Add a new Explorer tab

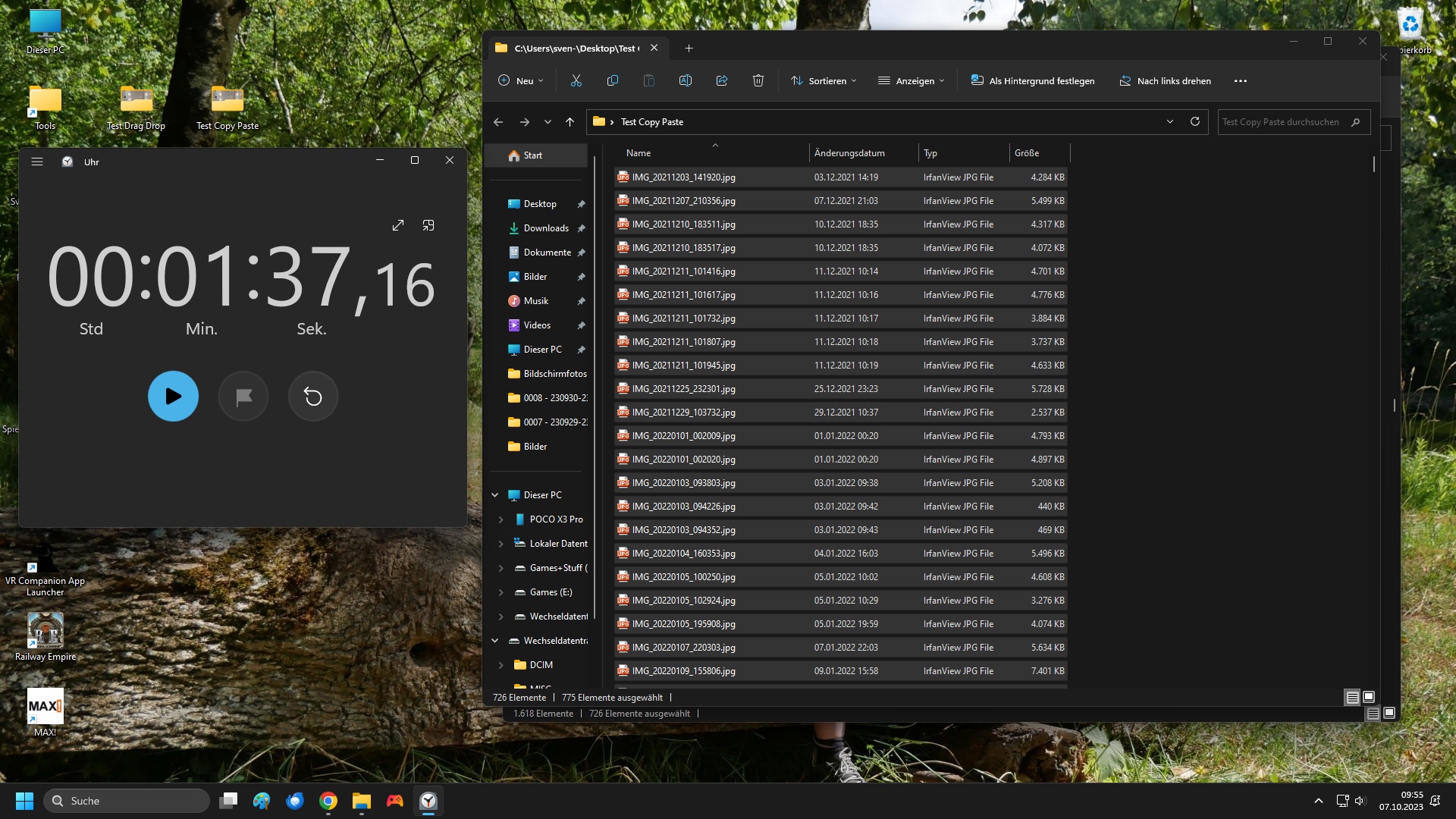pos(689,49)
